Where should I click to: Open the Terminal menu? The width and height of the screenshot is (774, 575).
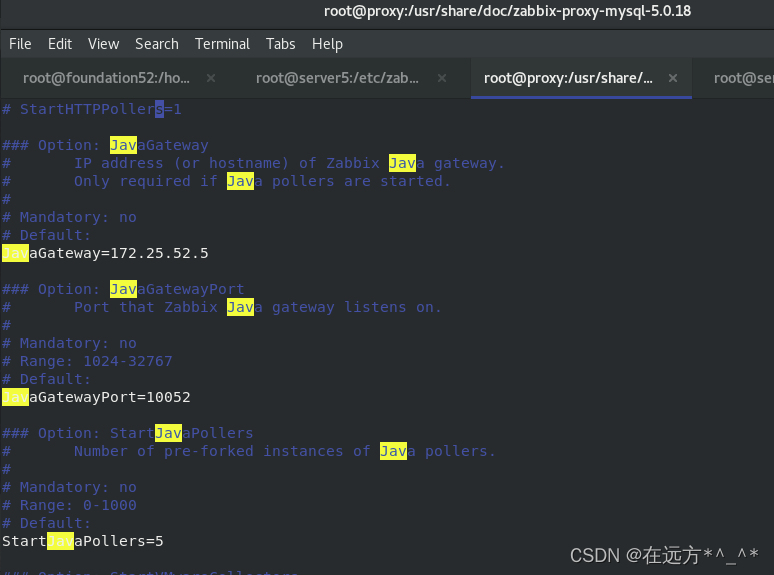222,44
